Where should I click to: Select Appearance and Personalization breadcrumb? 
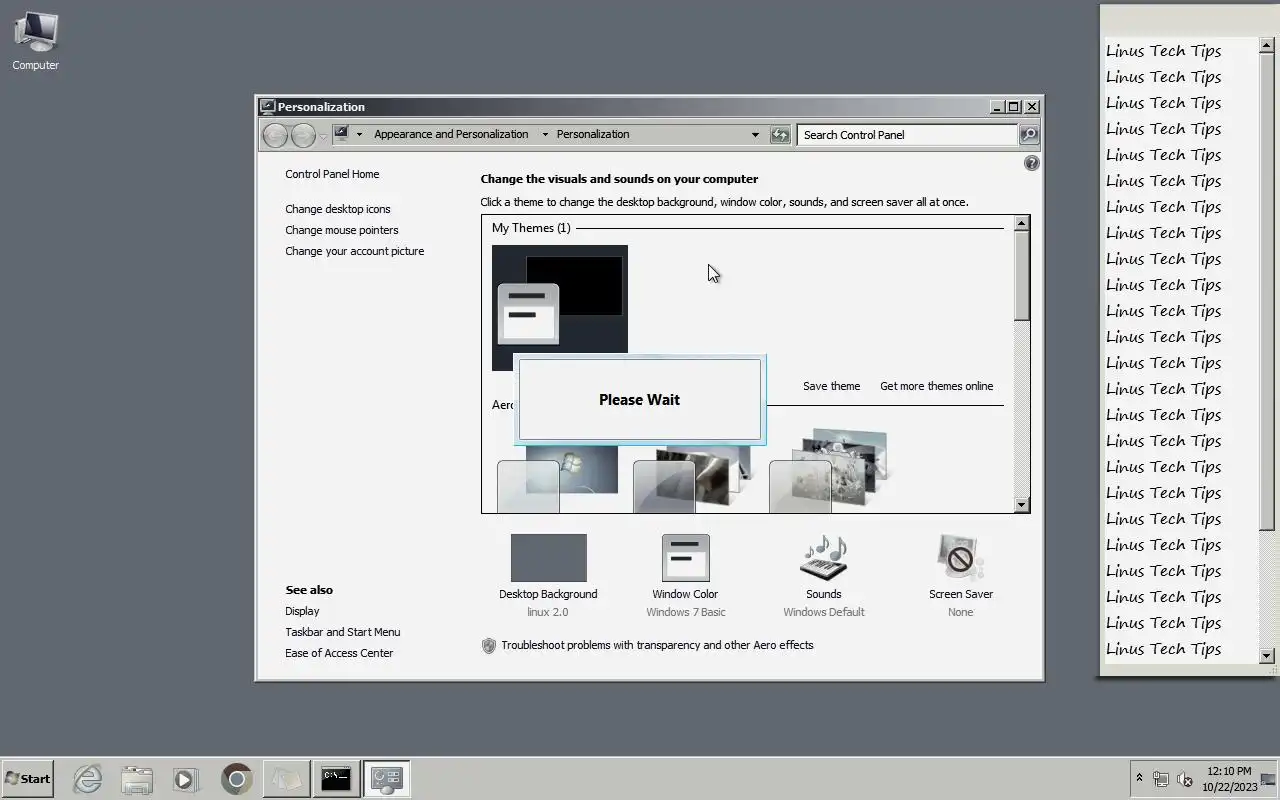tap(451, 134)
